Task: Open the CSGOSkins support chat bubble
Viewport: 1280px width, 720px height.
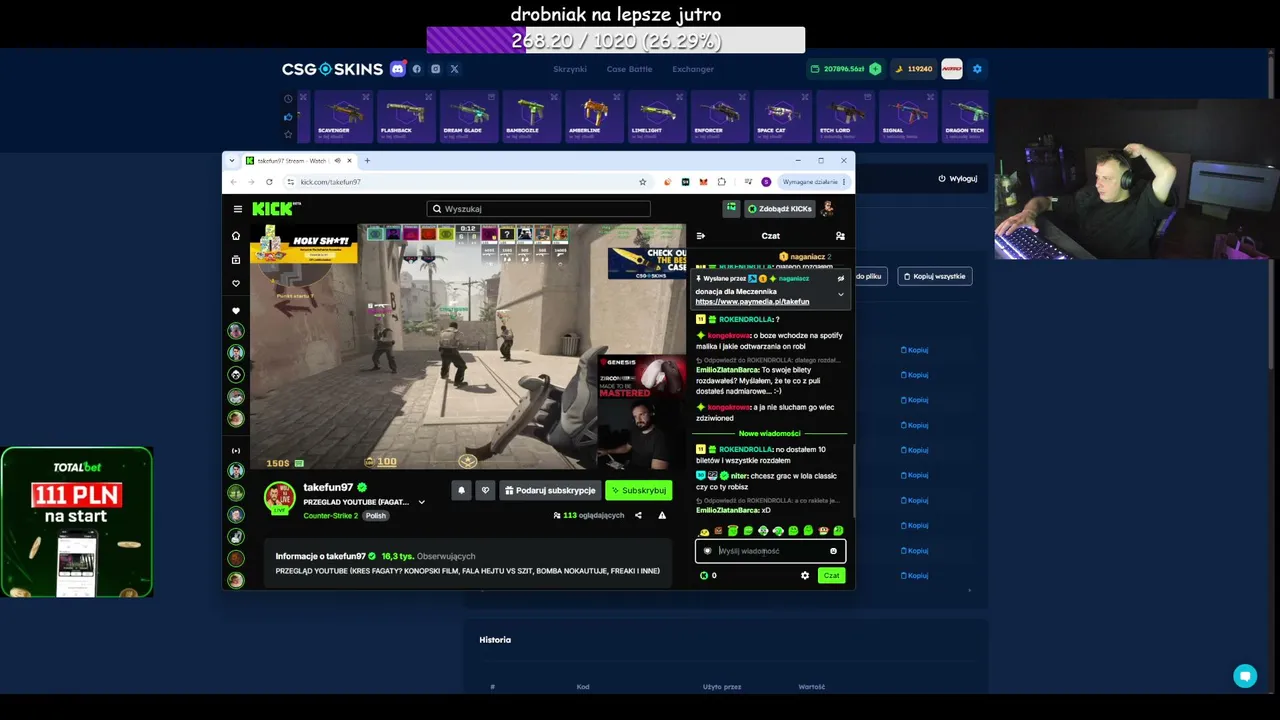Action: pos(1245,676)
